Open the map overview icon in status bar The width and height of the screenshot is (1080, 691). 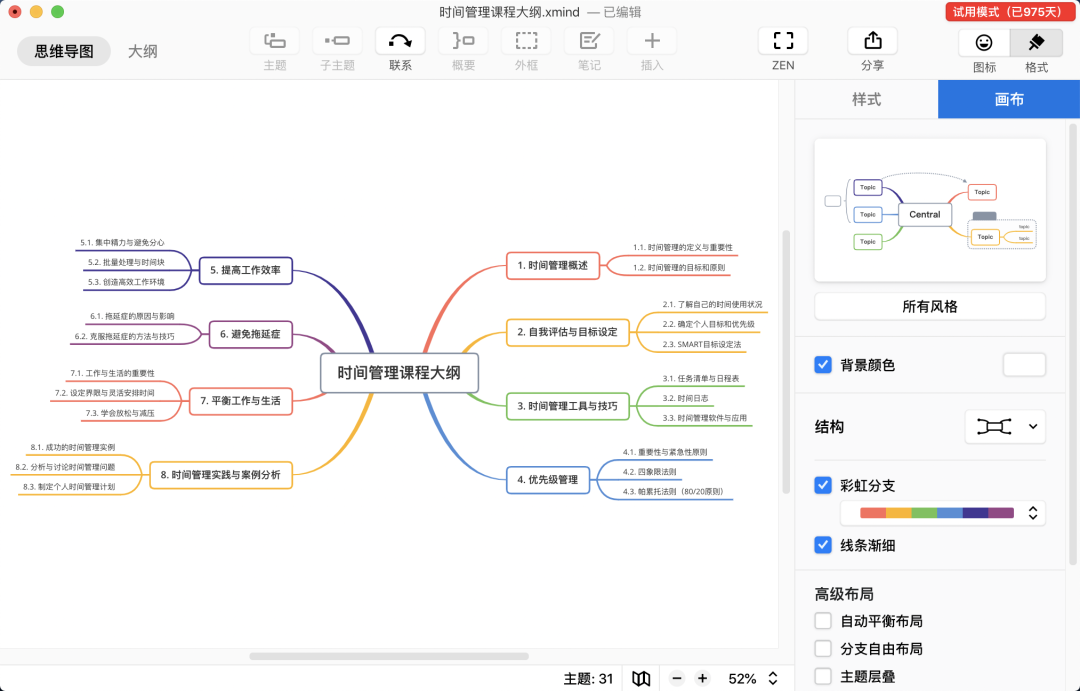click(641, 679)
